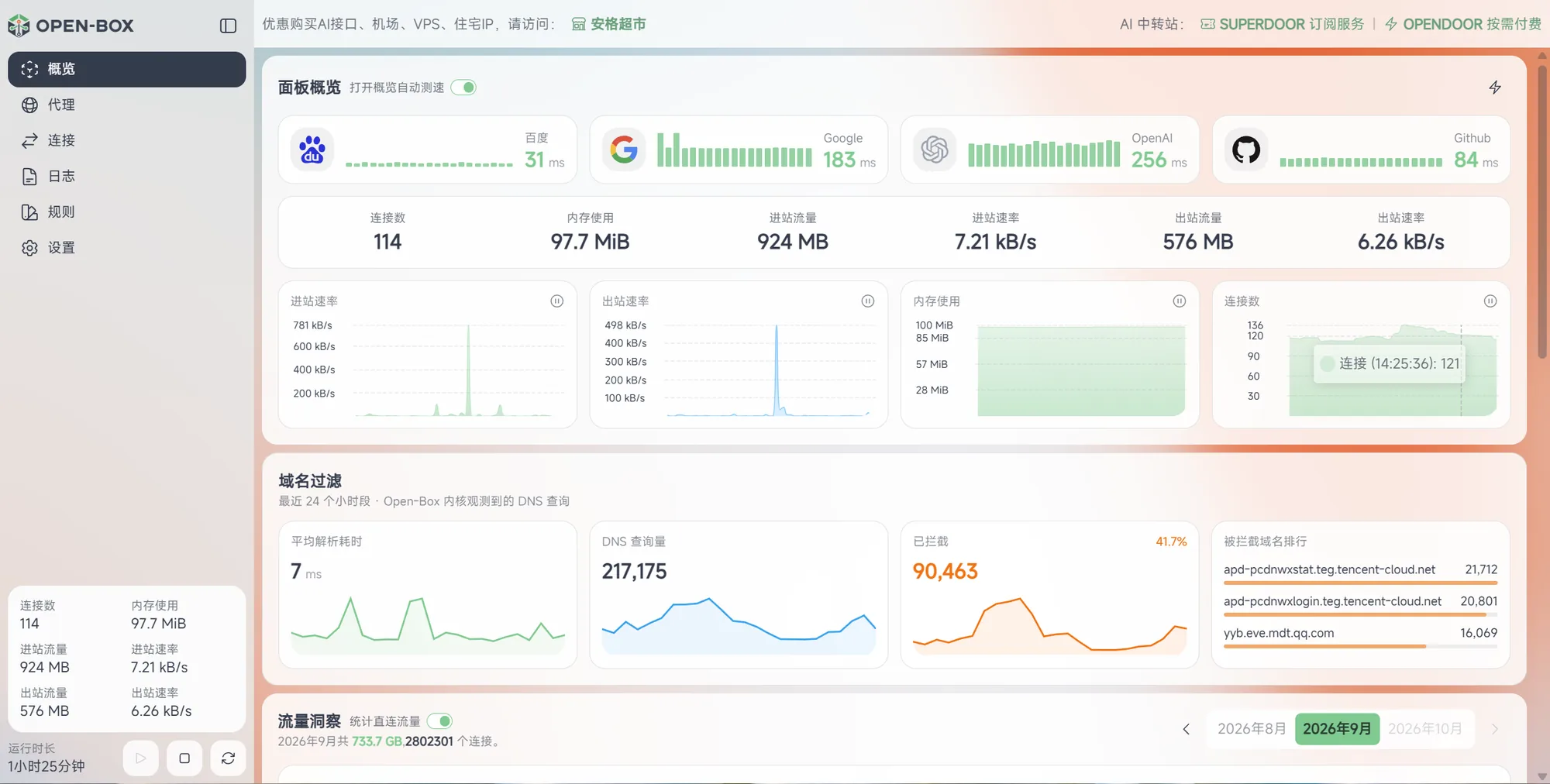Viewport: 1550px width, 784px height.
Task: Click the start play button in sidebar
Action: [140, 758]
